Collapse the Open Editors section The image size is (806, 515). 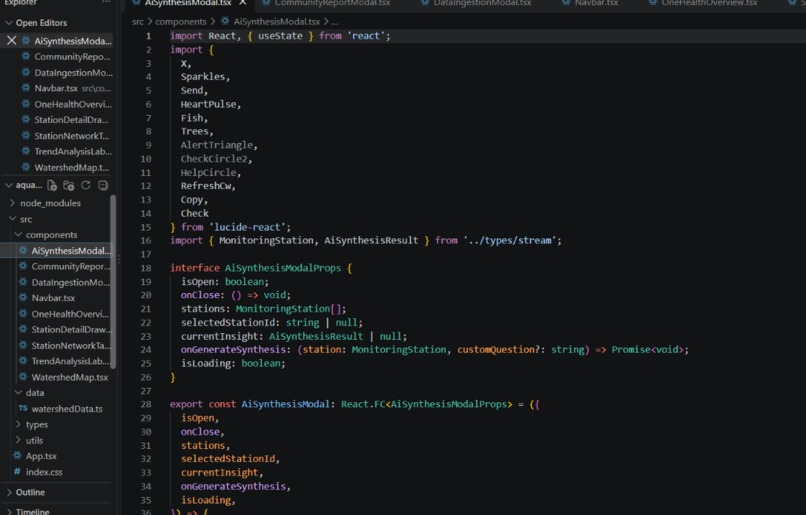9,23
